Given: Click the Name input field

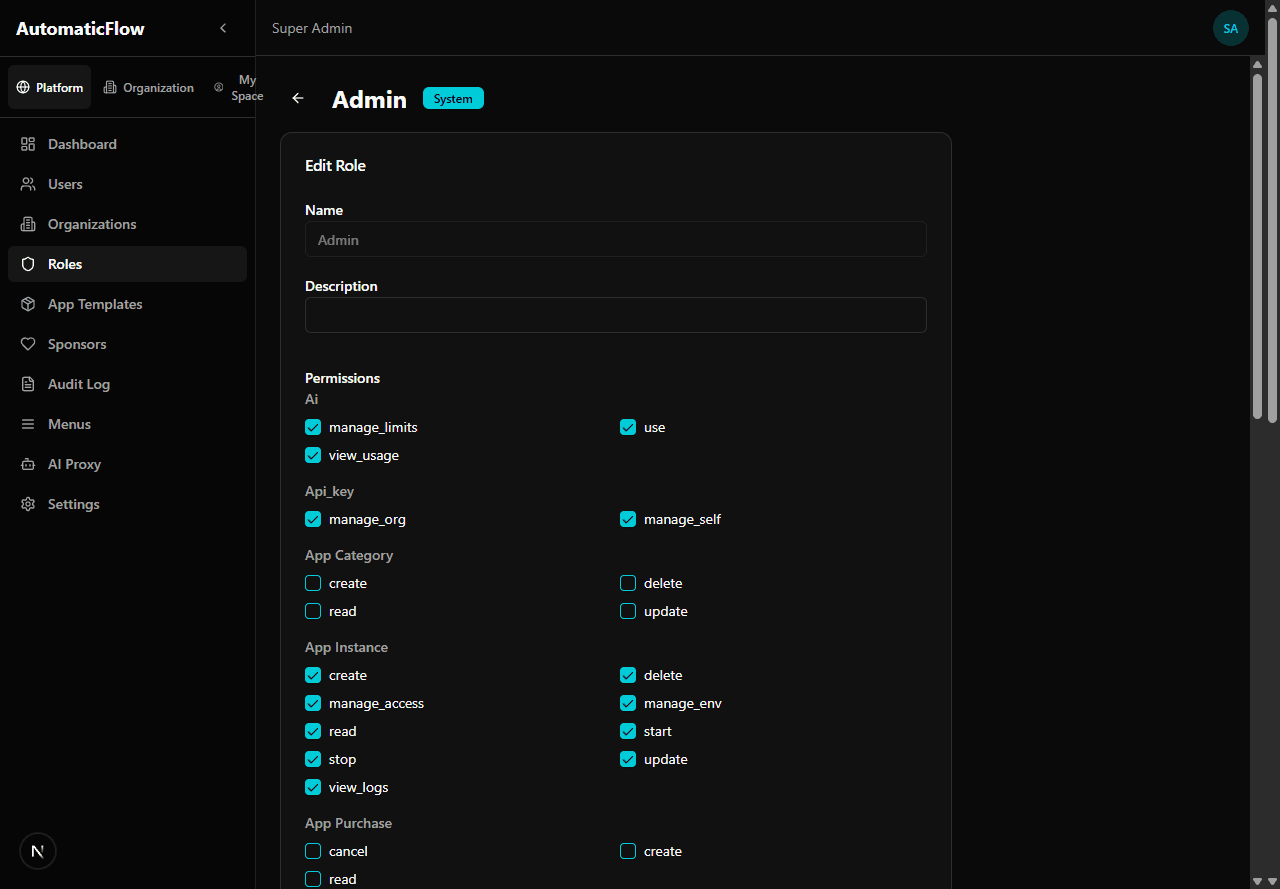Looking at the screenshot, I should tap(616, 239).
